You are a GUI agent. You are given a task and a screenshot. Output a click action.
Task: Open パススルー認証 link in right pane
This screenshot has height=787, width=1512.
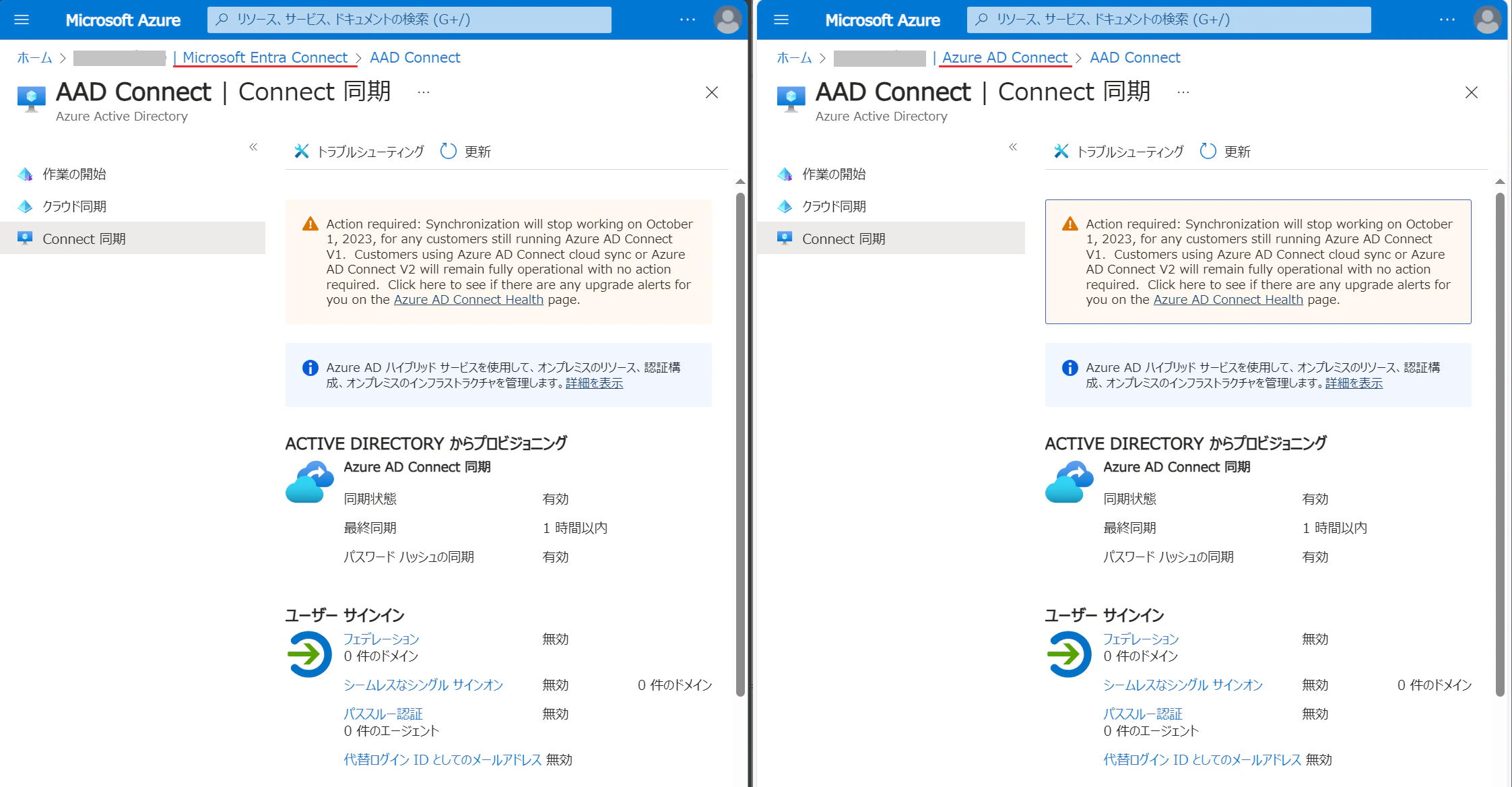(1142, 714)
